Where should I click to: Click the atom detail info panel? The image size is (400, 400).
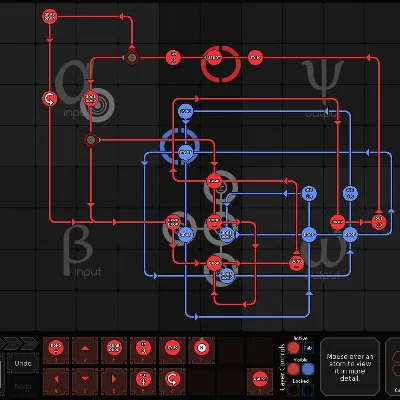click(350, 367)
